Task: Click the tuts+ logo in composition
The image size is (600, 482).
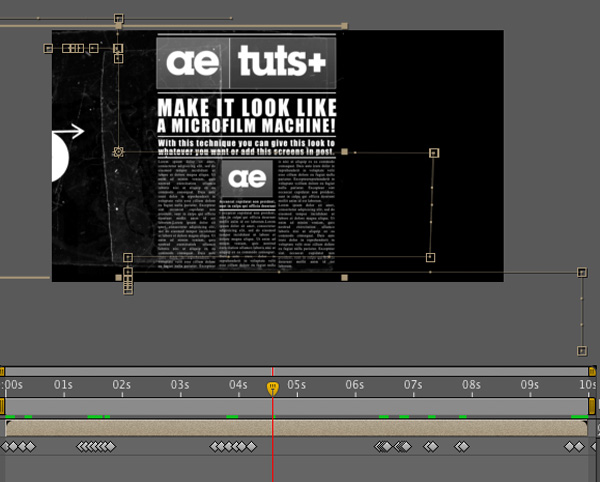Action: (x=282, y=62)
